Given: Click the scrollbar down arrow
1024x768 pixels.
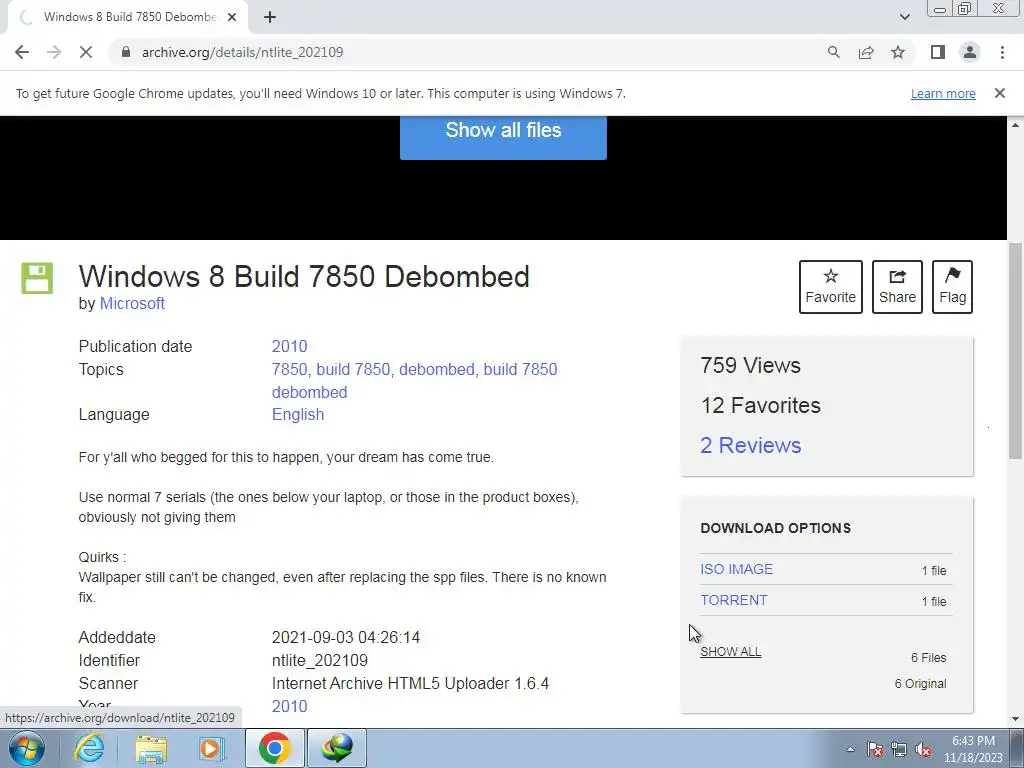Looking at the screenshot, I should (1015, 719).
